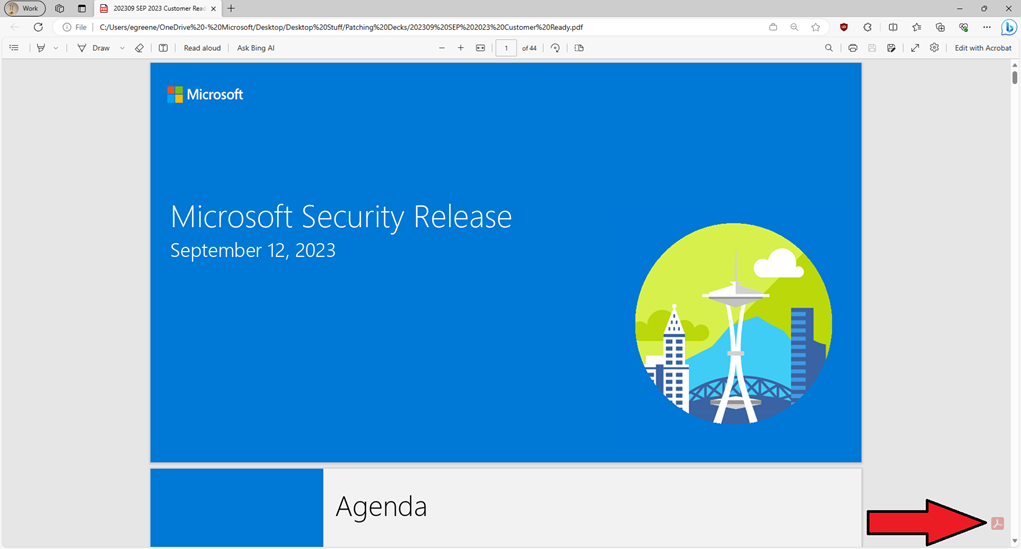This screenshot has width=1021, height=549.
Task: Click the Microsoft Security Release title
Action: click(341, 217)
